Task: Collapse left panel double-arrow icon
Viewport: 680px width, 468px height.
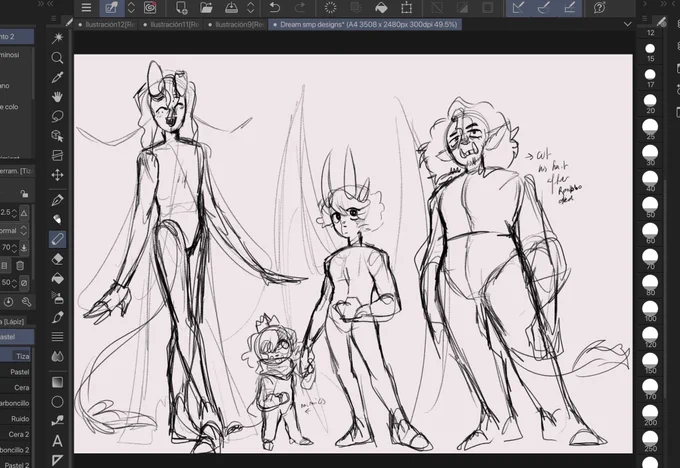Action: click(x=50, y=3)
